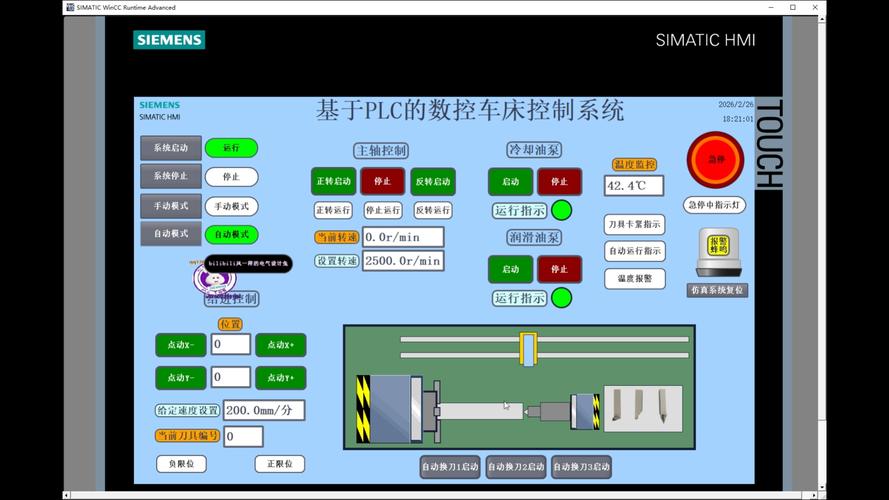Click the 温度报警 indicator
Screen dimensions: 889x500
click(x=634, y=278)
